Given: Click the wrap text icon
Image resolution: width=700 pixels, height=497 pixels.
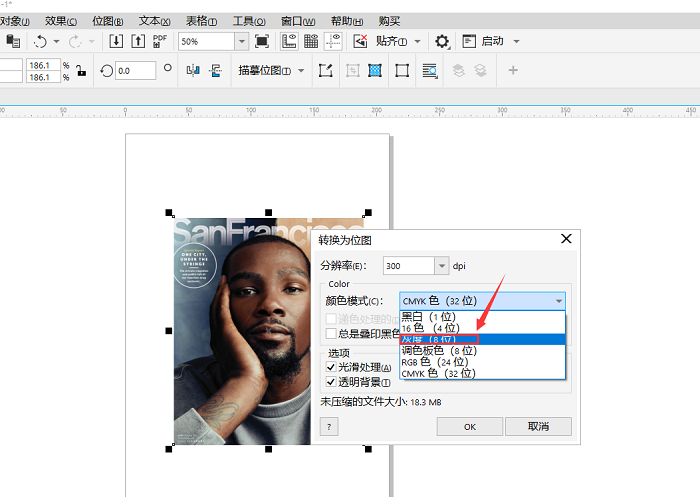Looking at the screenshot, I should click(429, 71).
